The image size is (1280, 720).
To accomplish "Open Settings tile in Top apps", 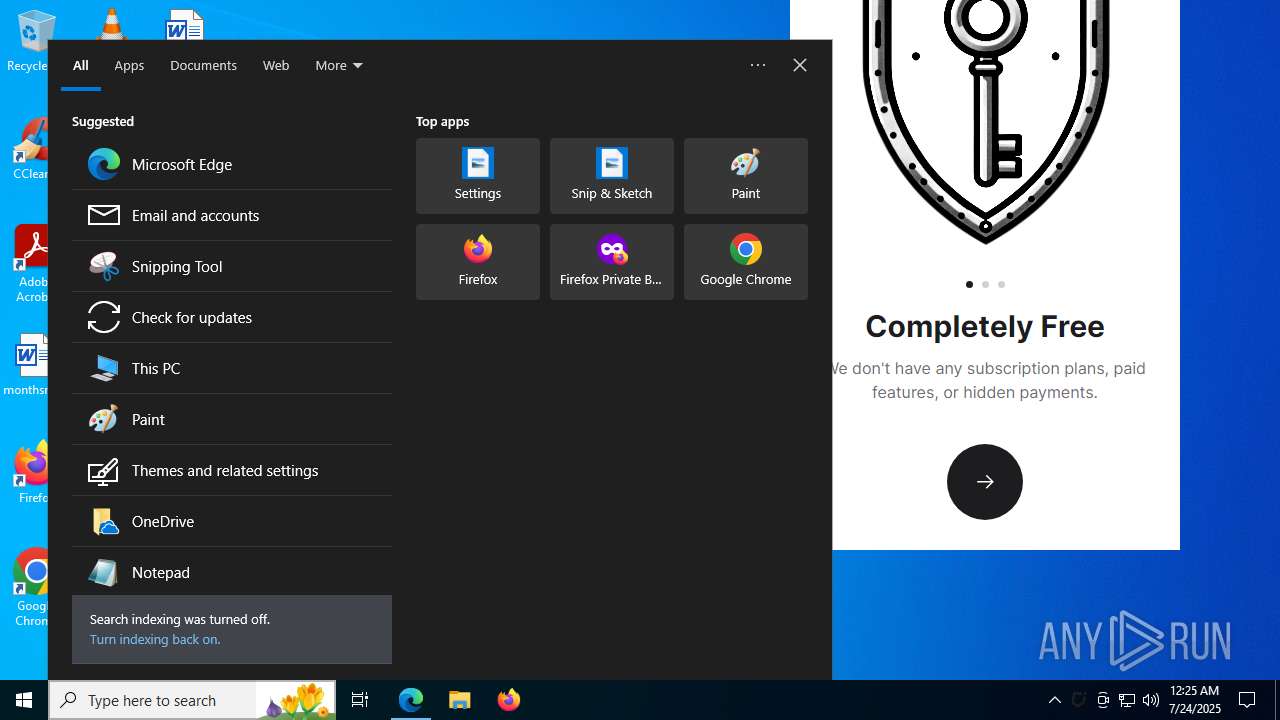I will pyautogui.click(x=478, y=176).
